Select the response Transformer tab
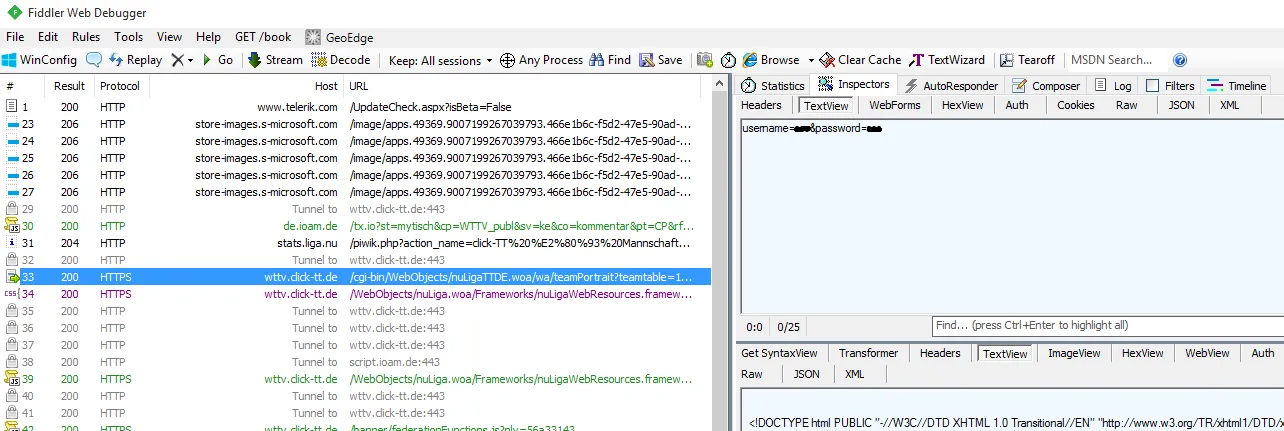 pyautogui.click(x=868, y=353)
